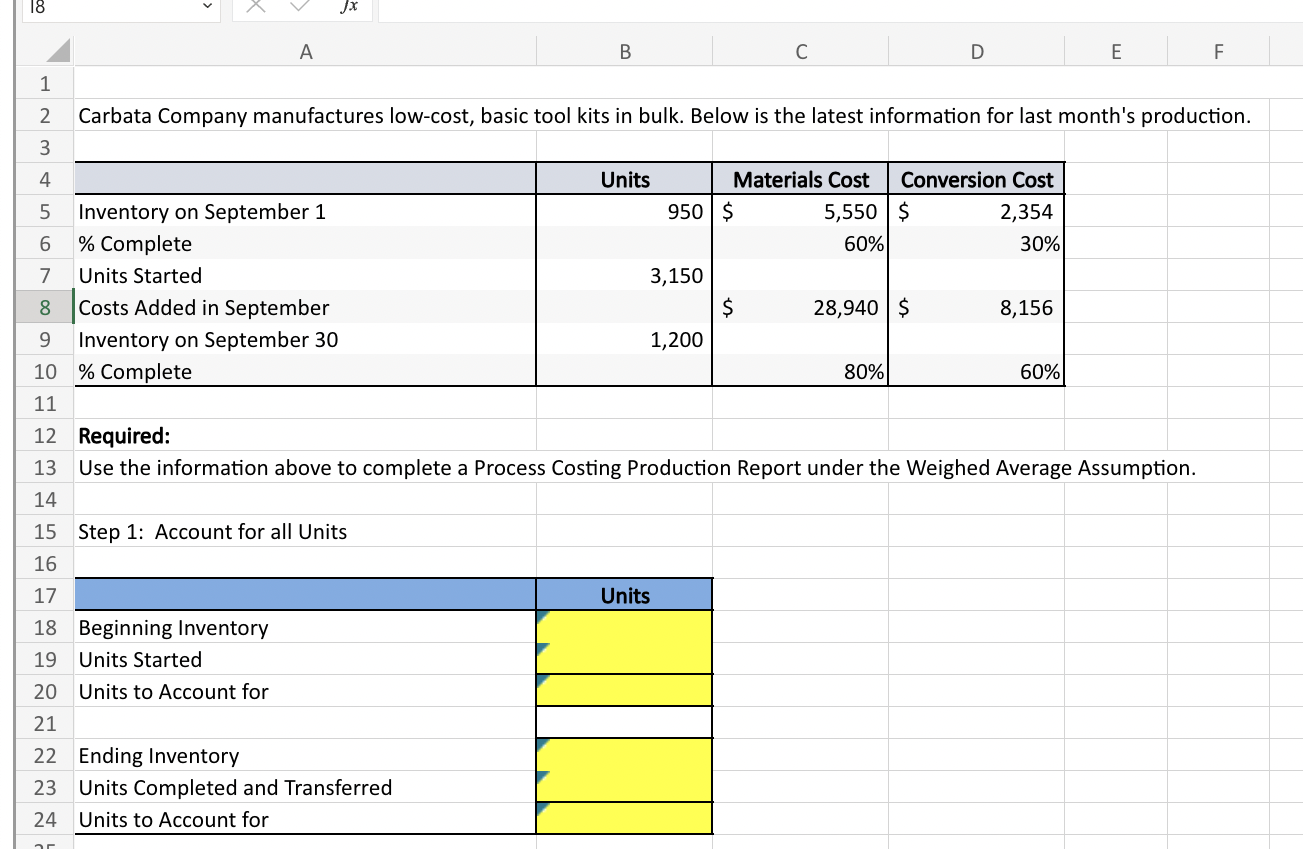Click the Weighed Average Assumption instruction cell
This screenshot has height=849, width=1303.
[x=637, y=467]
